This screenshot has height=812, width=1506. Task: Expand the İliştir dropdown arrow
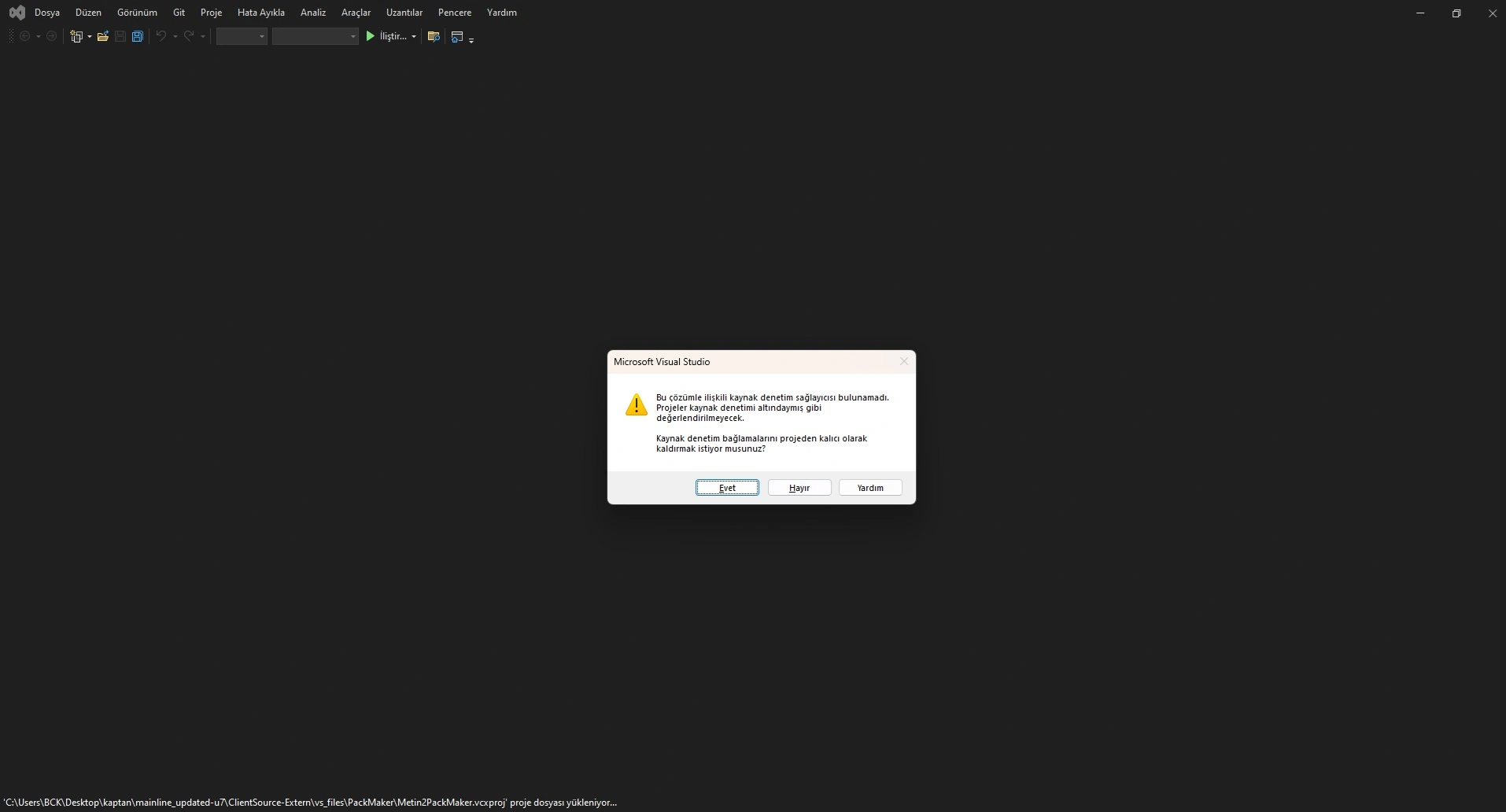click(414, 36)
